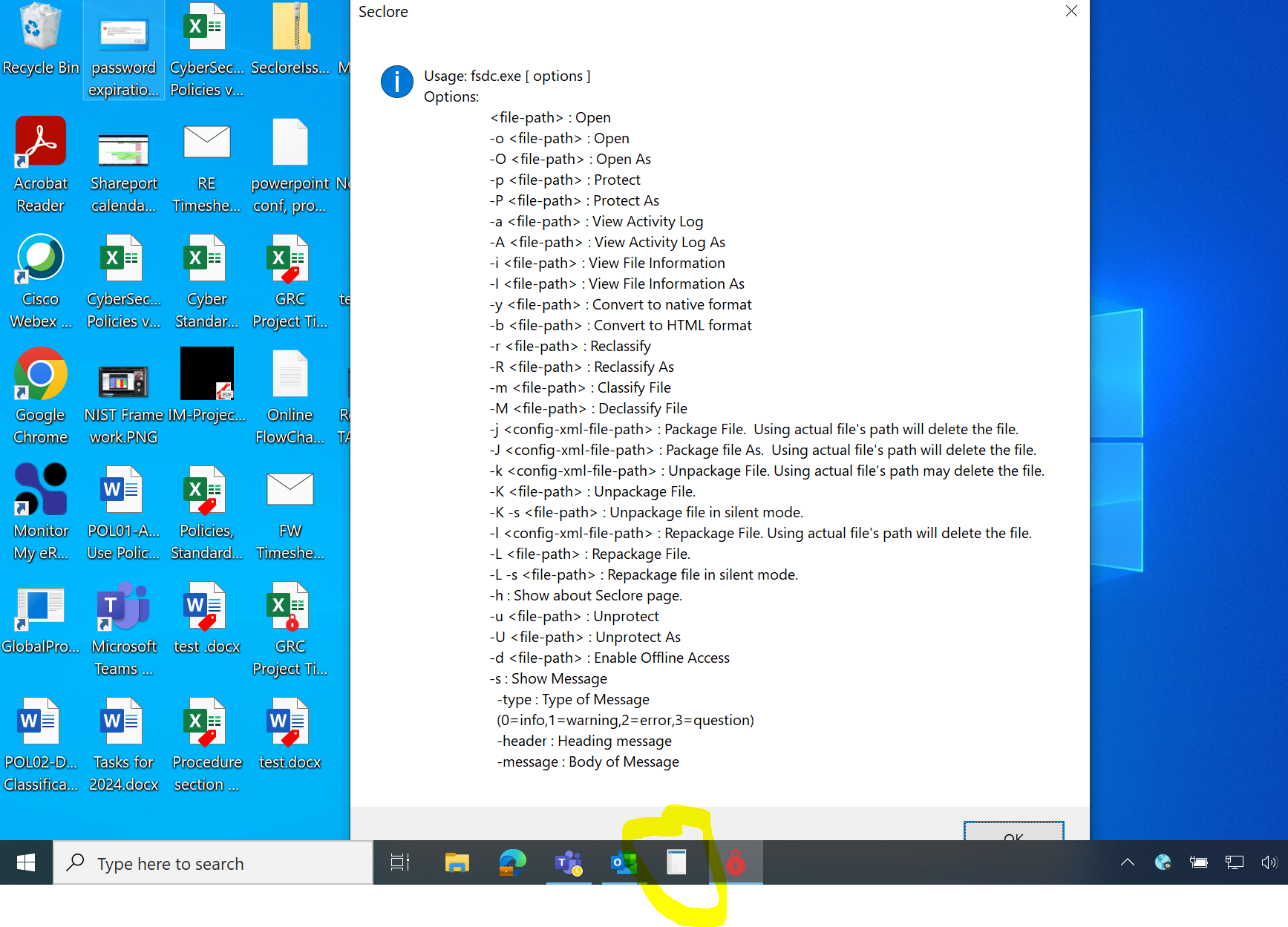Click the '-u <file-path> : Unprotect' line
The width and height of the screenshot is (1288, 927).
coord(574,616)
